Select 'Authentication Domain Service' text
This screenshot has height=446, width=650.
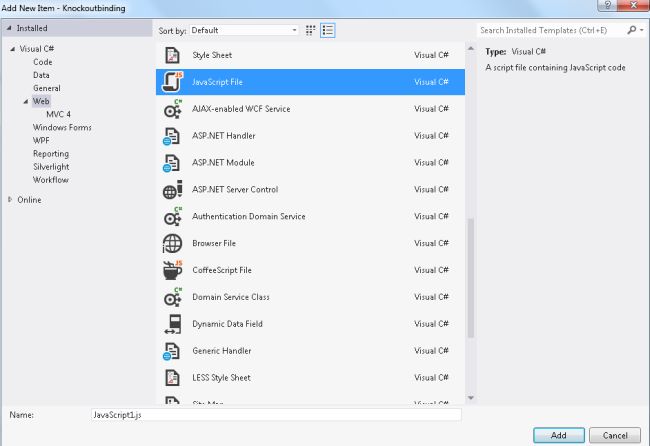click(249, 216)
